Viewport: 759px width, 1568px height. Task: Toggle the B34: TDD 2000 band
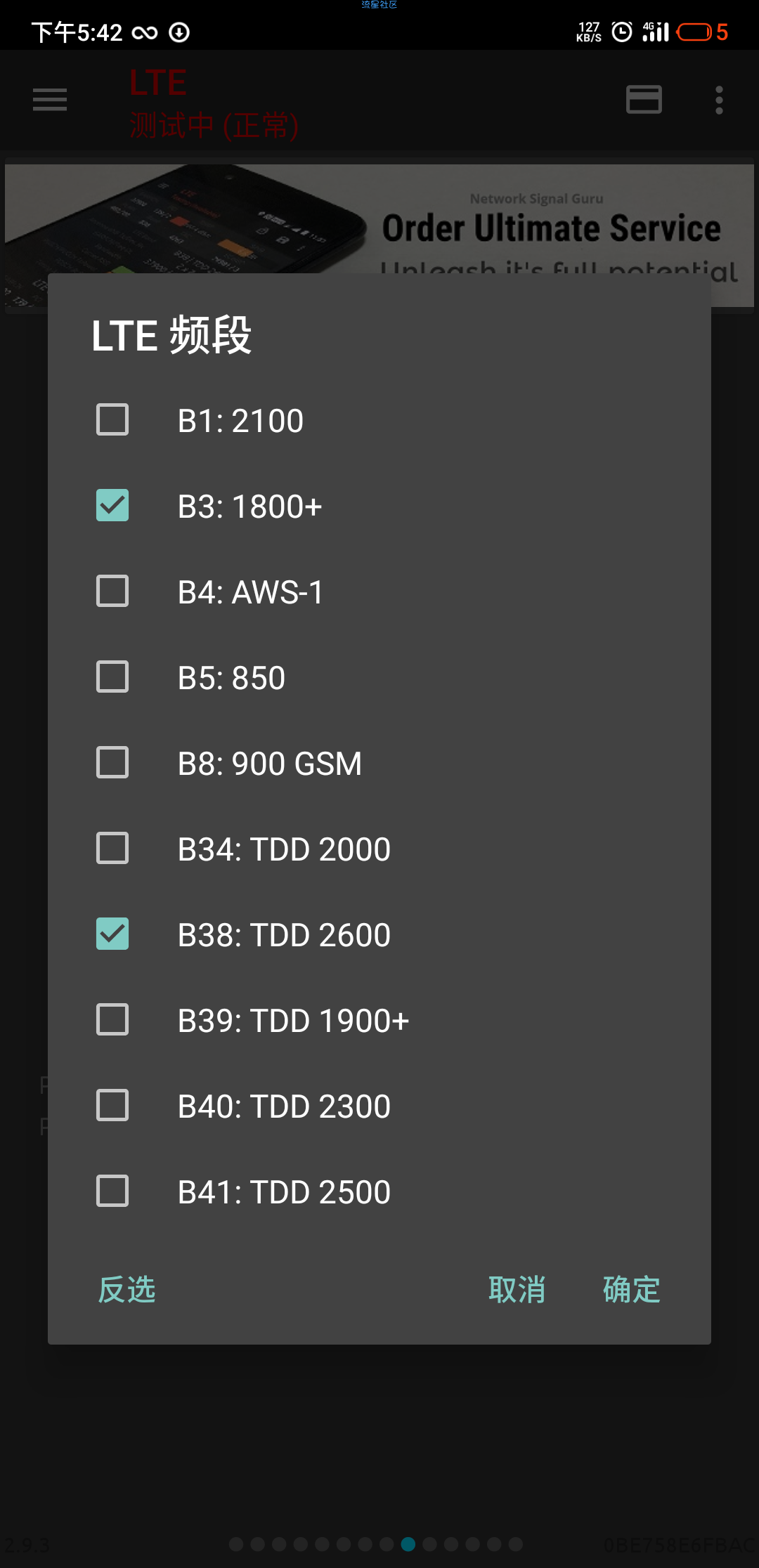pyautogui.click(x=112, y=849)
